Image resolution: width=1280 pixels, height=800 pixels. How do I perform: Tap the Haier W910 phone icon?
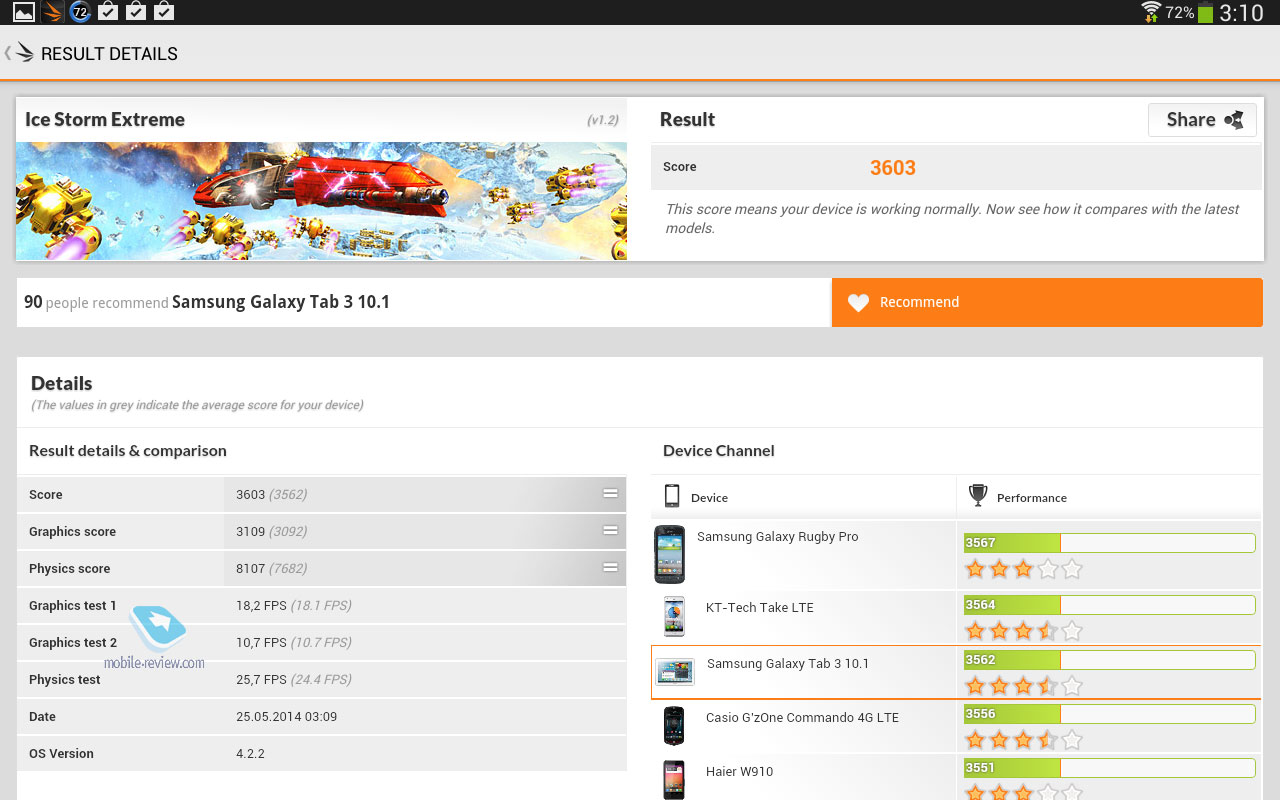[674, 780]
